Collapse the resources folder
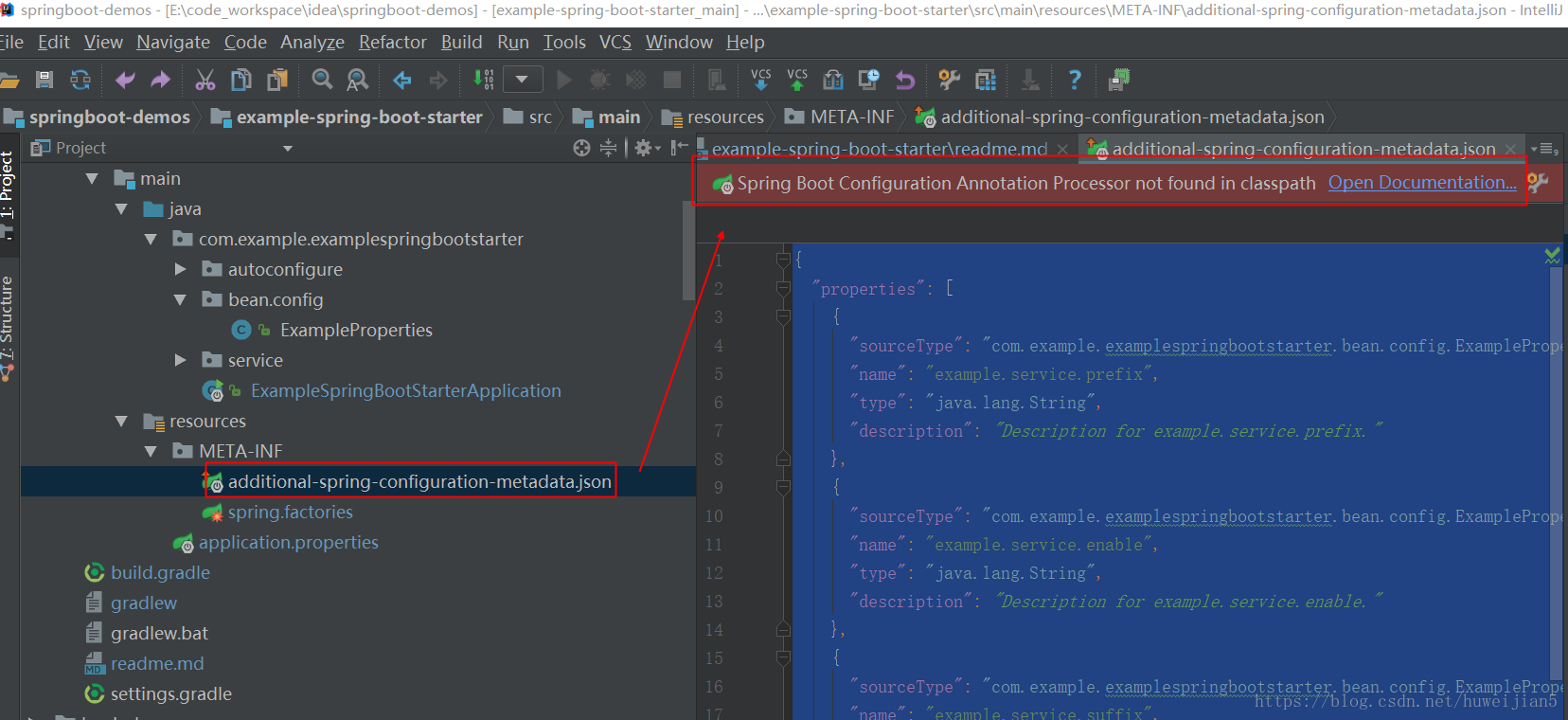This screenshot has width=1568, height=720. 121,422
